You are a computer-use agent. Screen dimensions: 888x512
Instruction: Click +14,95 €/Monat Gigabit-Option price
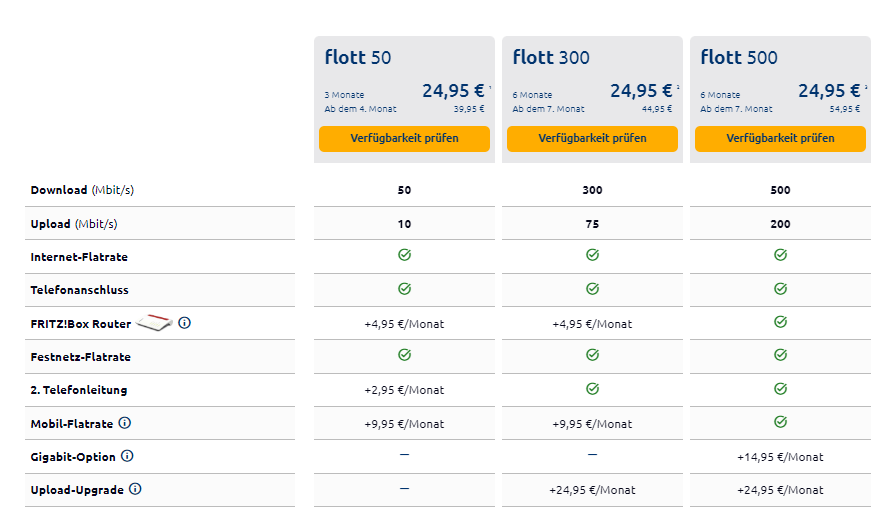(780, 457)
